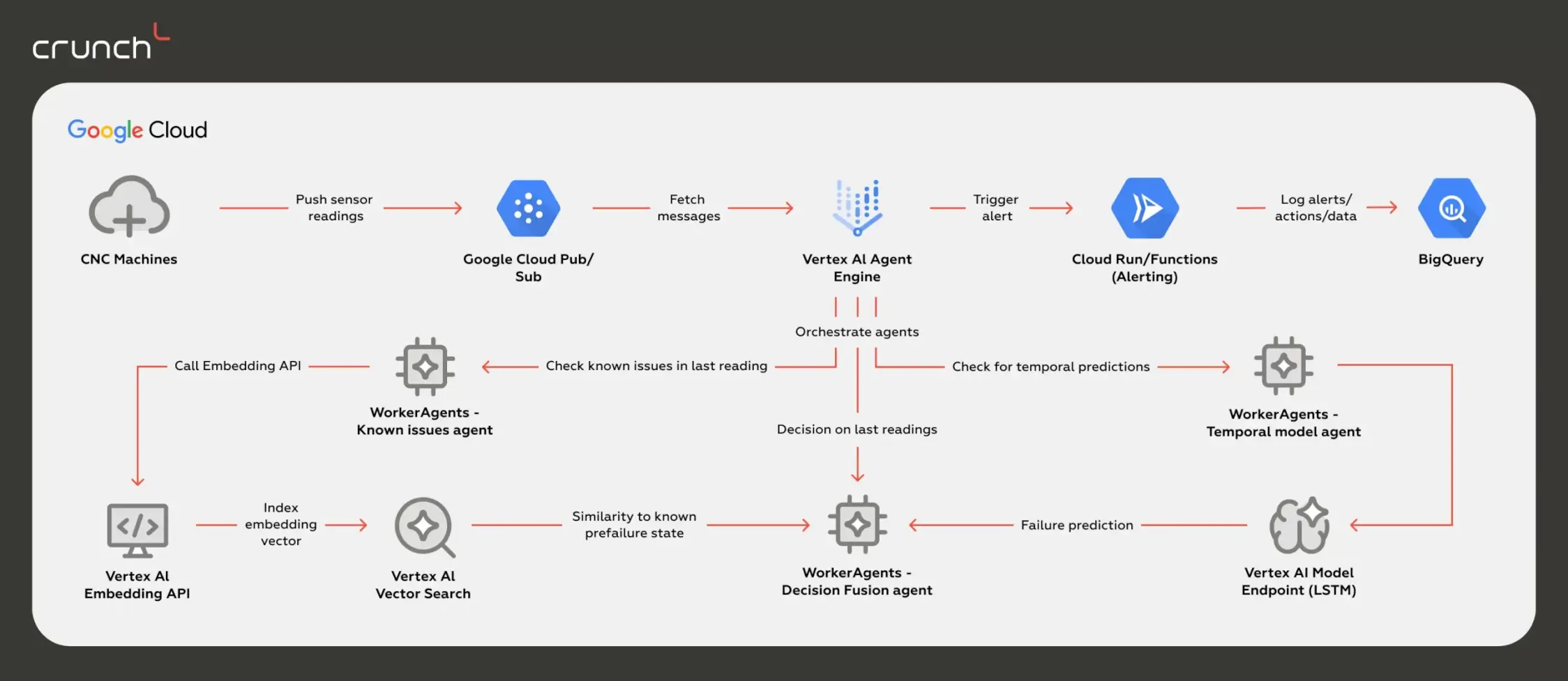The height and width of the screenshot is (681, 1568).
Task: Click the 'Orchestrate agents' text
Action: (857, 332)
